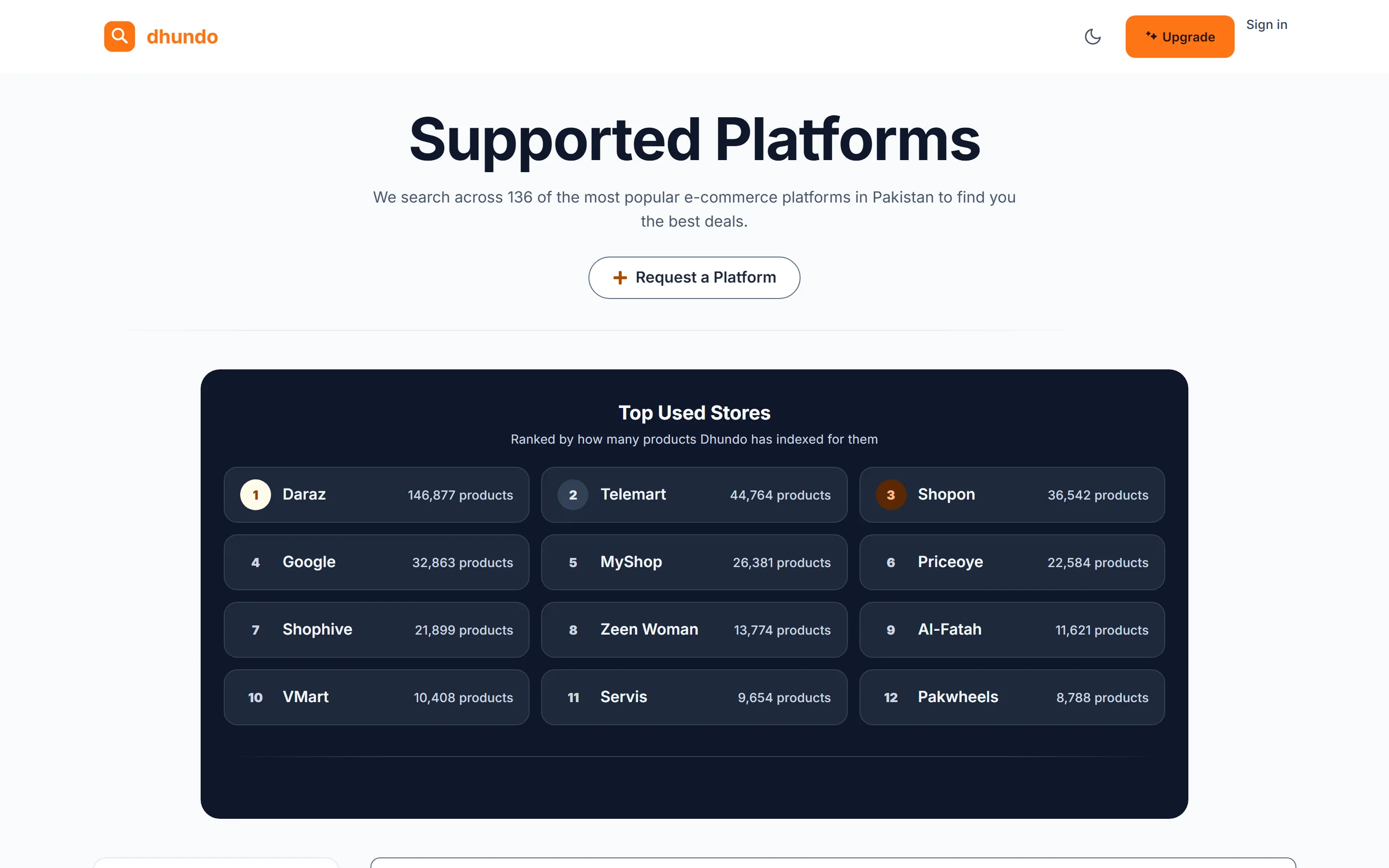The image size is (1389, 868).
Task: Click the rank 2 badge for Telemart
Action: tap(573, 495)
